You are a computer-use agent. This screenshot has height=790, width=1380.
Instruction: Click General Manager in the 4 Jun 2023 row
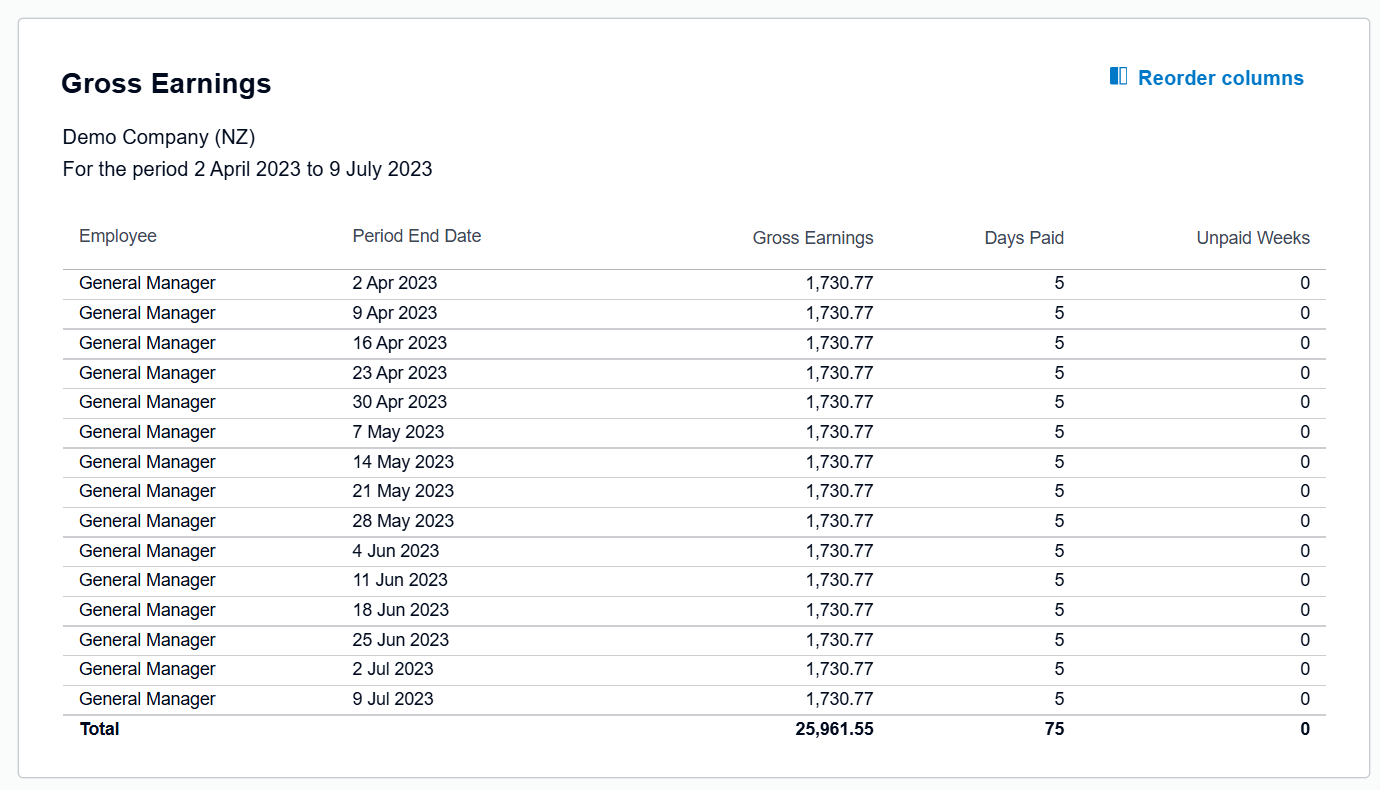tap(147, 551)
